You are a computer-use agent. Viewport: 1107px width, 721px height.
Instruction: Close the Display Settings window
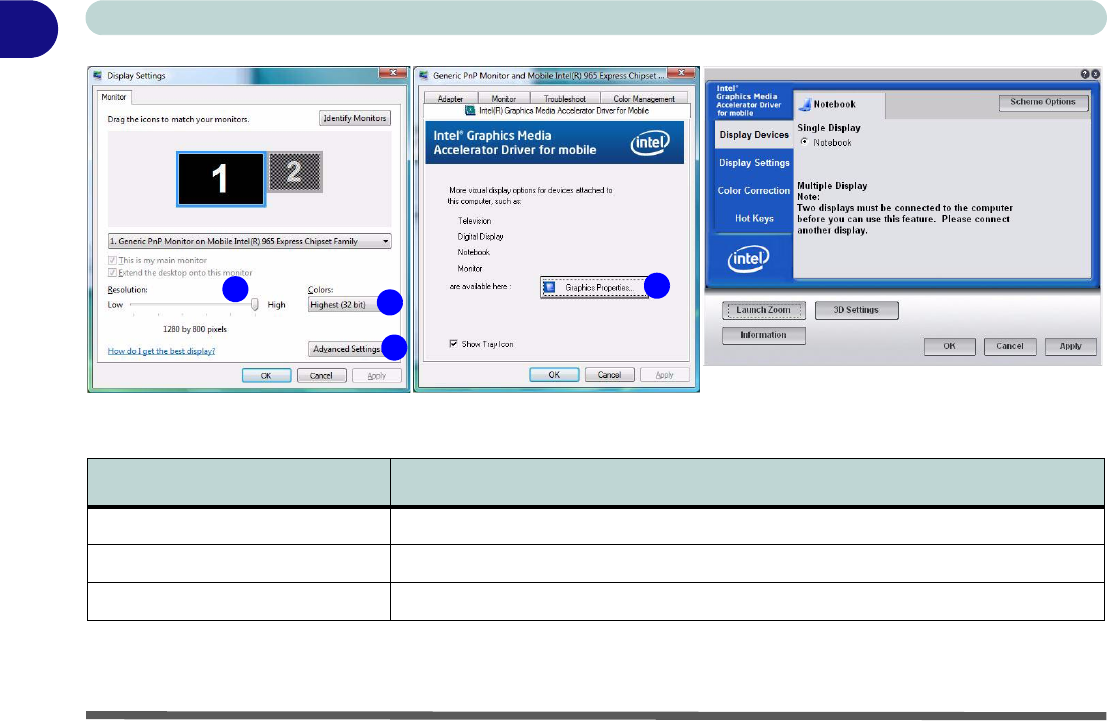393,73
